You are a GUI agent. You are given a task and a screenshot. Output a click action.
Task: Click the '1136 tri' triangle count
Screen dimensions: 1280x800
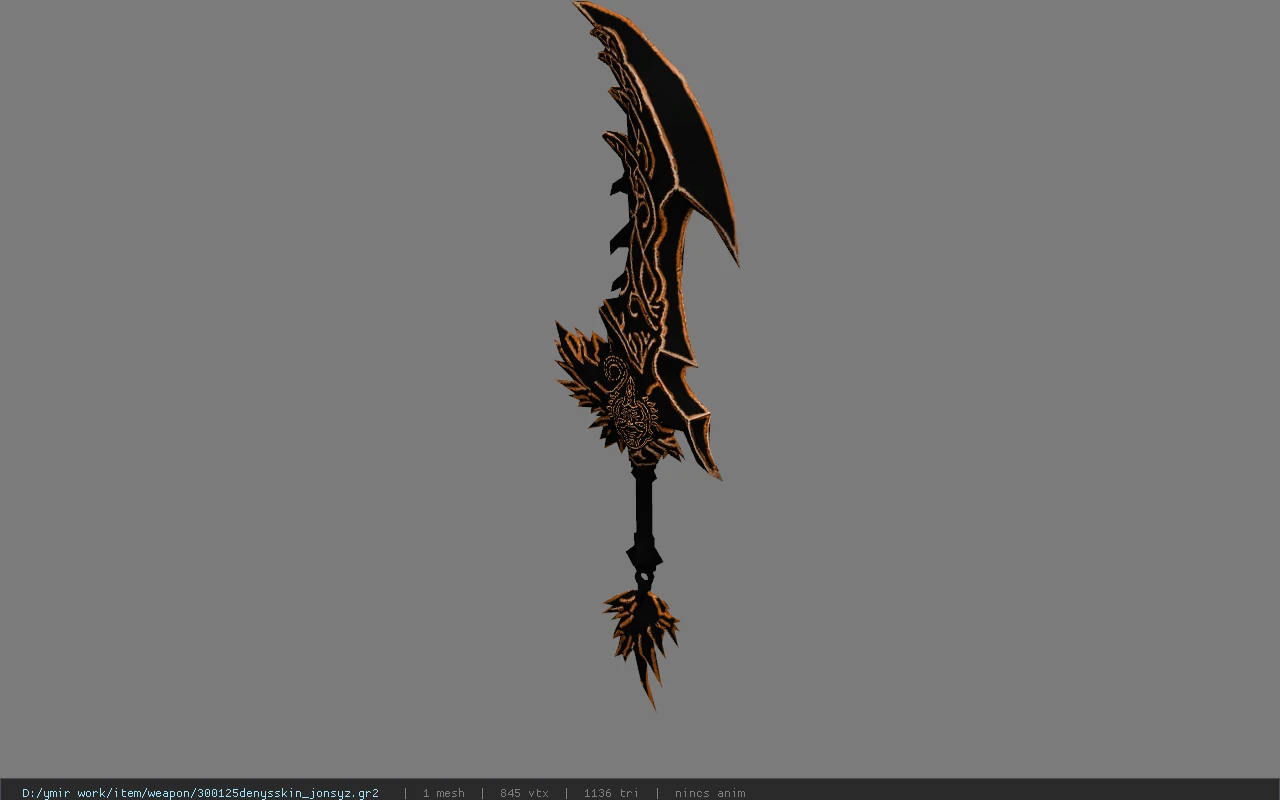pyautogui.click(x=611, y=793)
